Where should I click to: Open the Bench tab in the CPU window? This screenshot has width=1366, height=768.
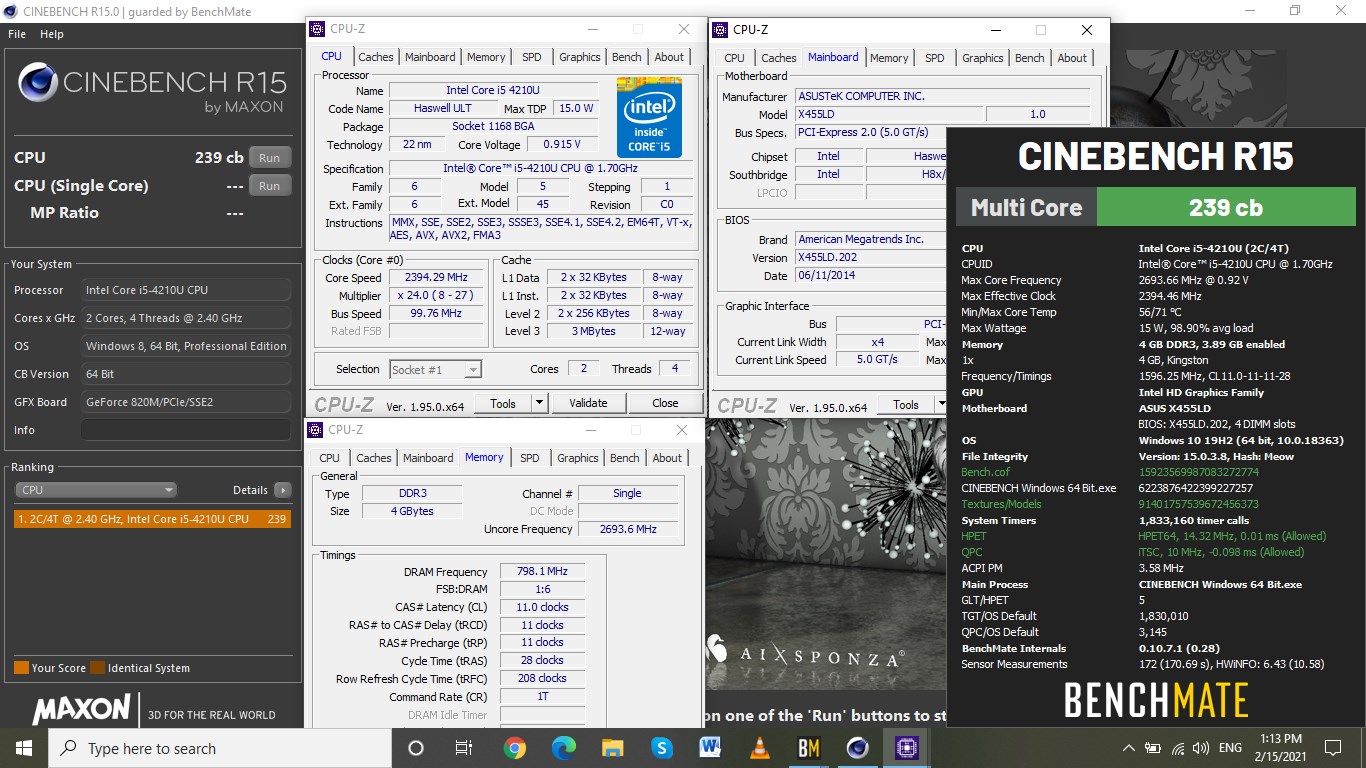tap(627, 57)
